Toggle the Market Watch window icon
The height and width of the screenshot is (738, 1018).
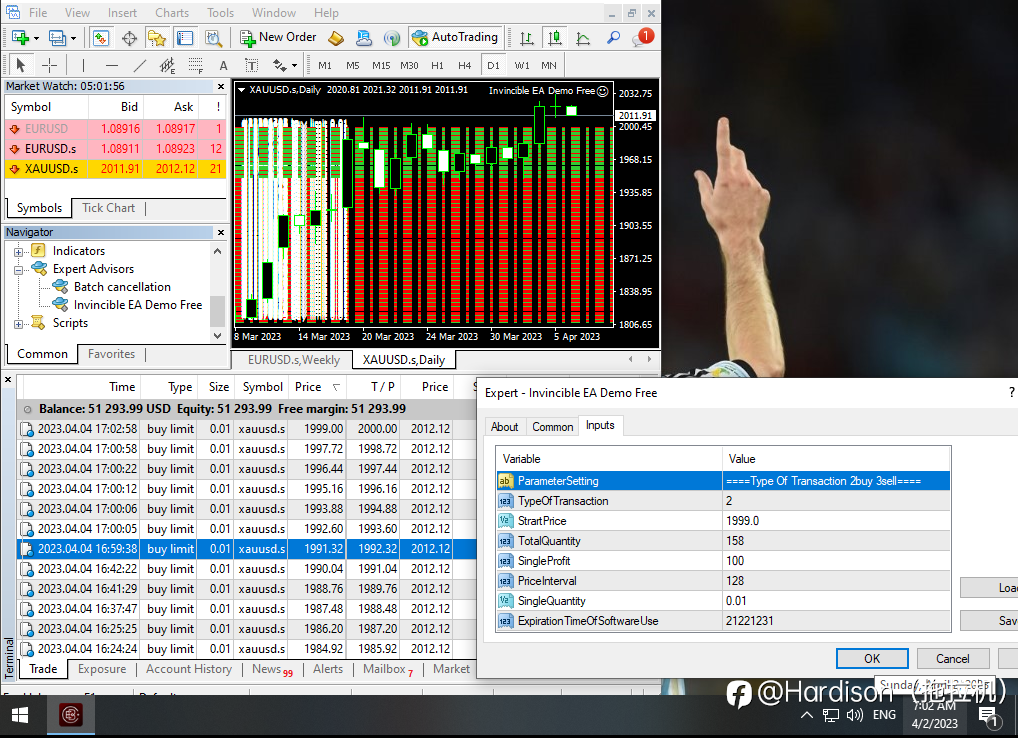point(101,38)
